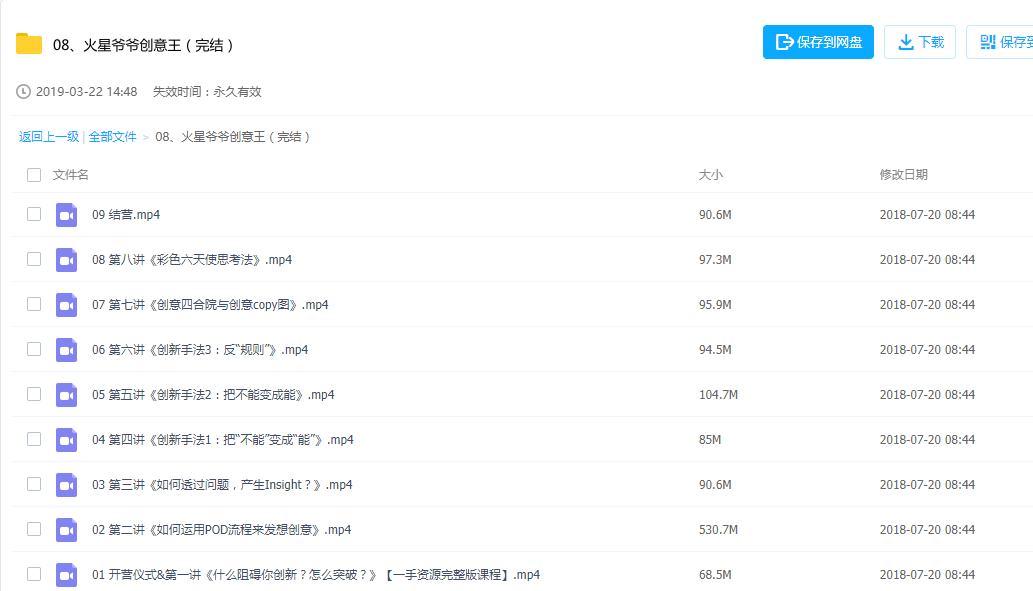1033x591 pixels.
Task: Open 01 开营仪式&第一讲 video file
Action: coord(316,575)
